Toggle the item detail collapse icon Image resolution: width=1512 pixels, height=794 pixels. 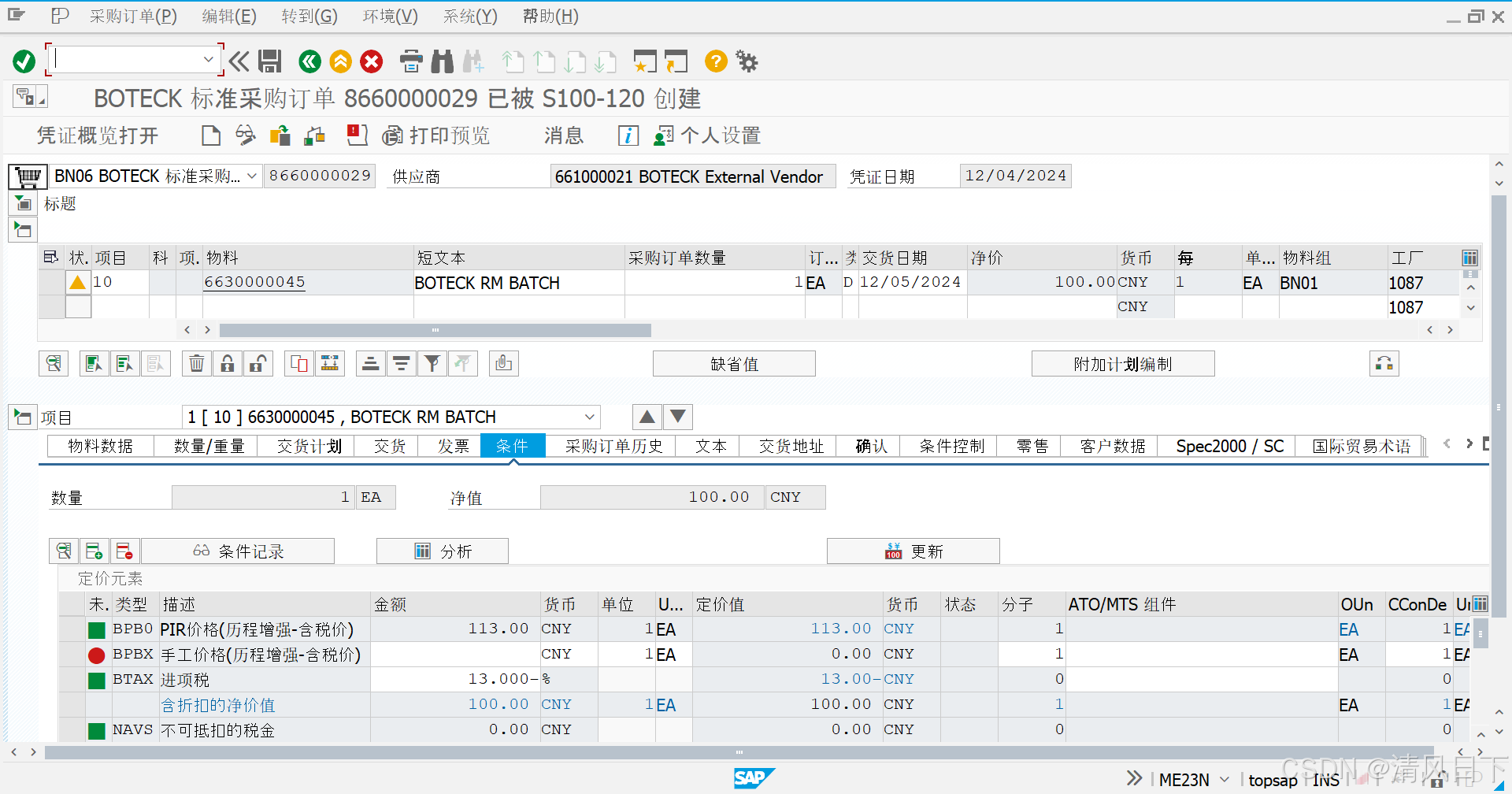[x=23, y=417]
